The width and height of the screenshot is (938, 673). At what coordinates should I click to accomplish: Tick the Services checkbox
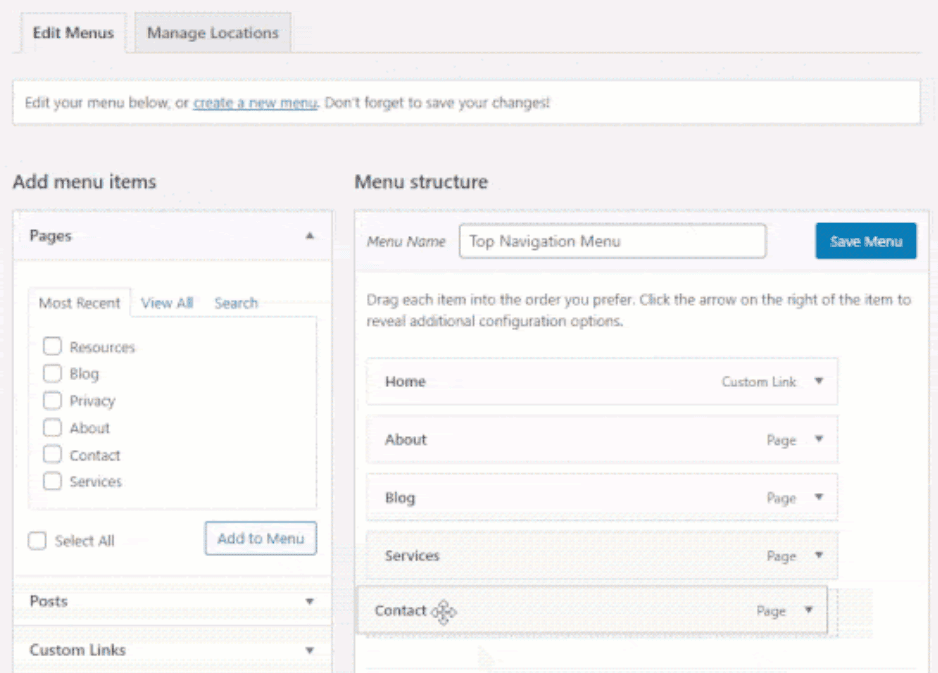[x=52, y=481]
